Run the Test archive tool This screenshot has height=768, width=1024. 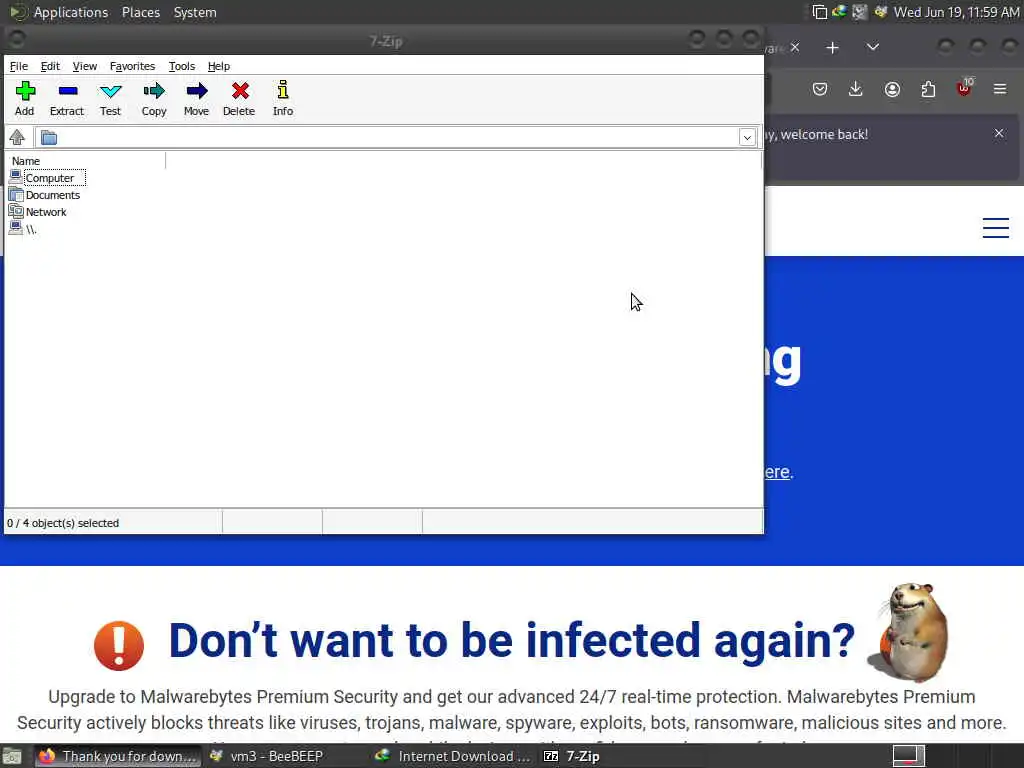point(110,99)
